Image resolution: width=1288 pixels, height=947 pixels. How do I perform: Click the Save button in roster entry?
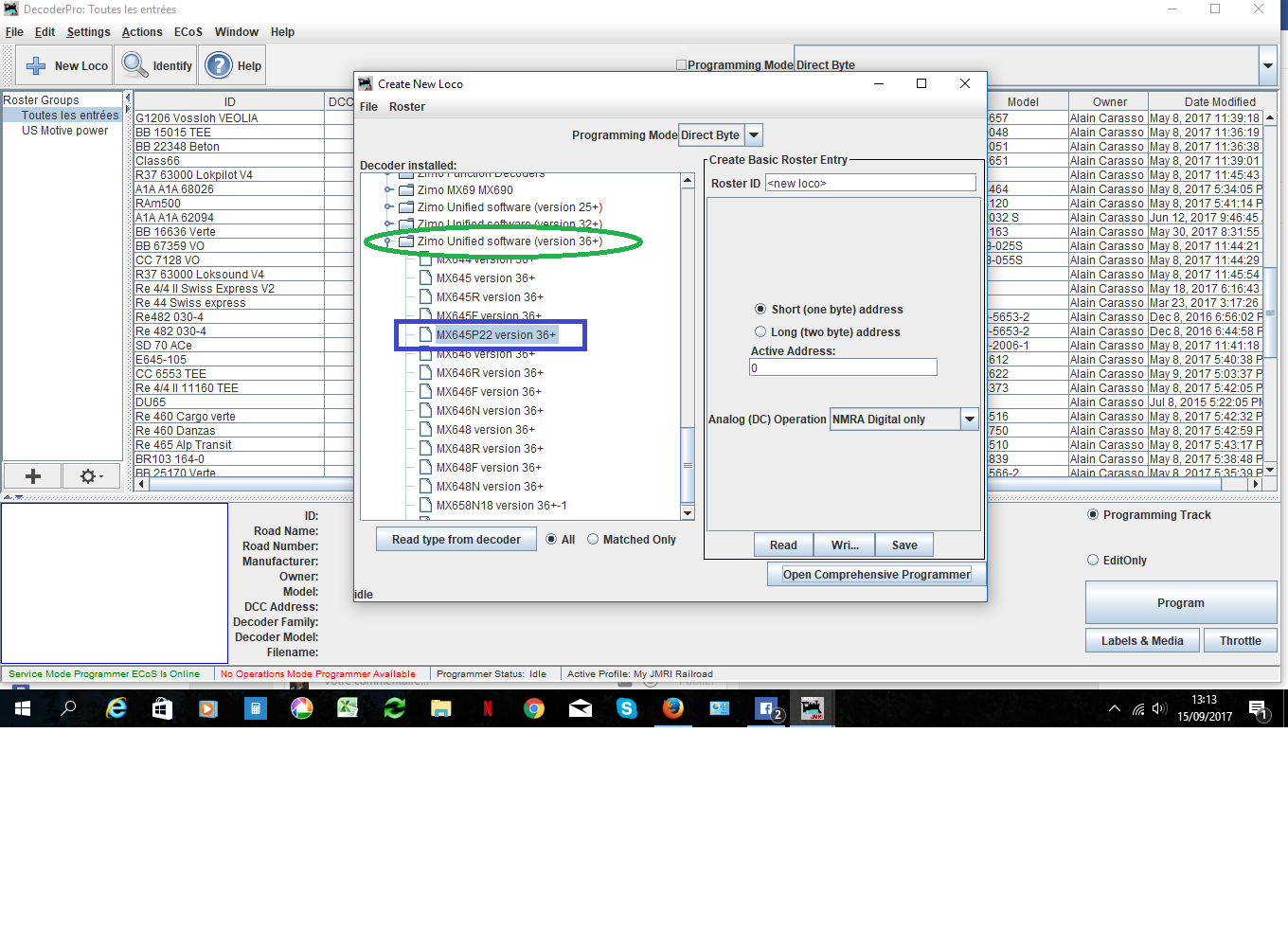[904, 545]
